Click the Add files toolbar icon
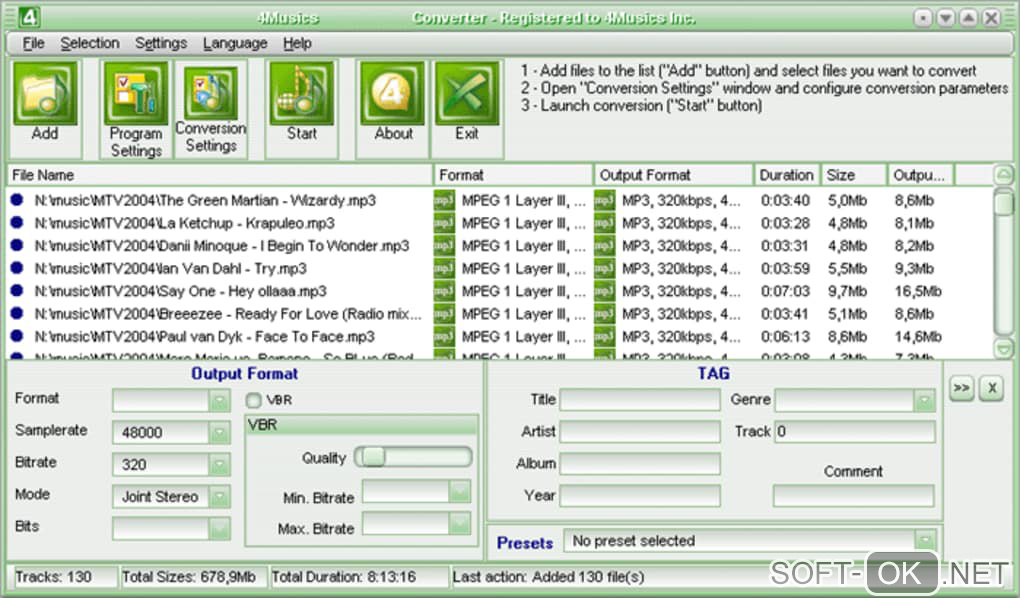The height and width of the screenshot is (598, 1020). click(x=45, y=93)
